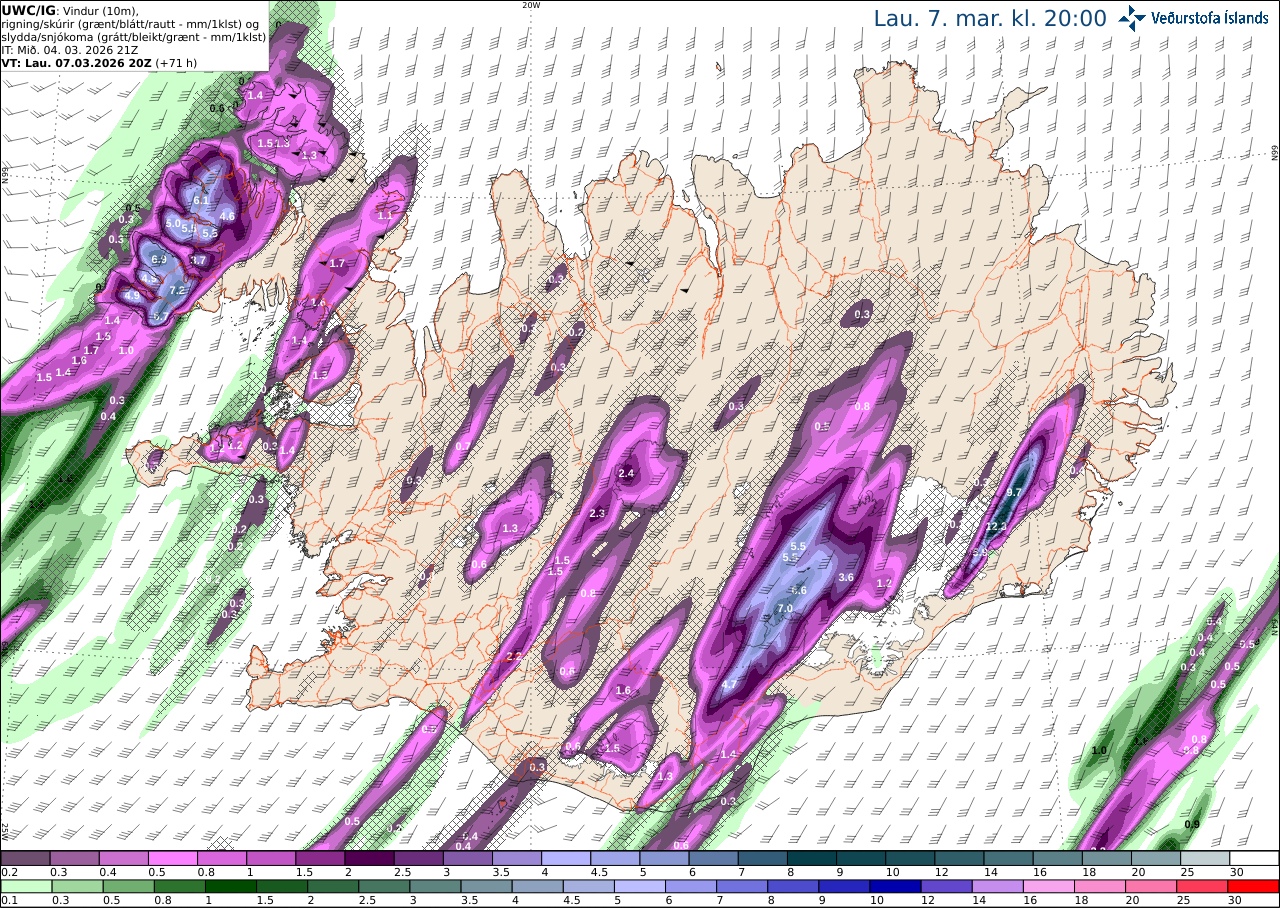
Task: Click the 6.6 value on the map
Action: coord(798,590)
